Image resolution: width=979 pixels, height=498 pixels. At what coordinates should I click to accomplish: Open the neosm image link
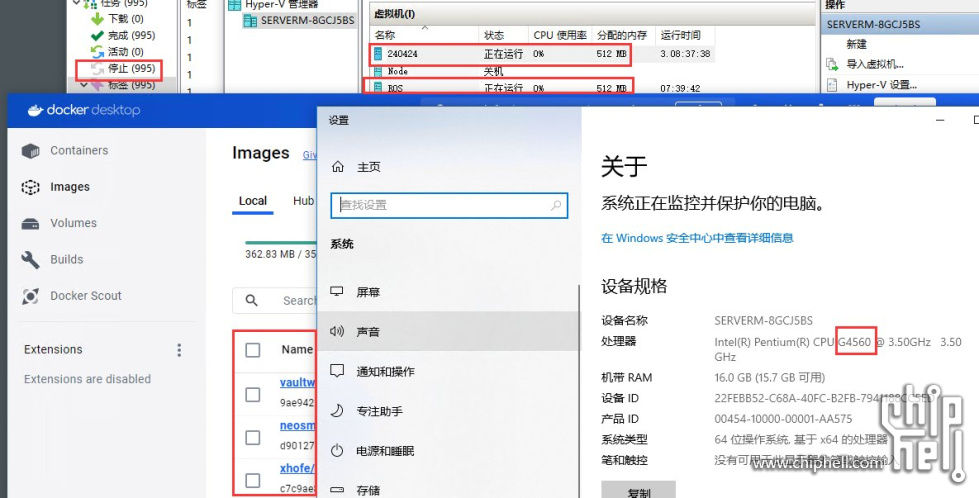[298, 426]
